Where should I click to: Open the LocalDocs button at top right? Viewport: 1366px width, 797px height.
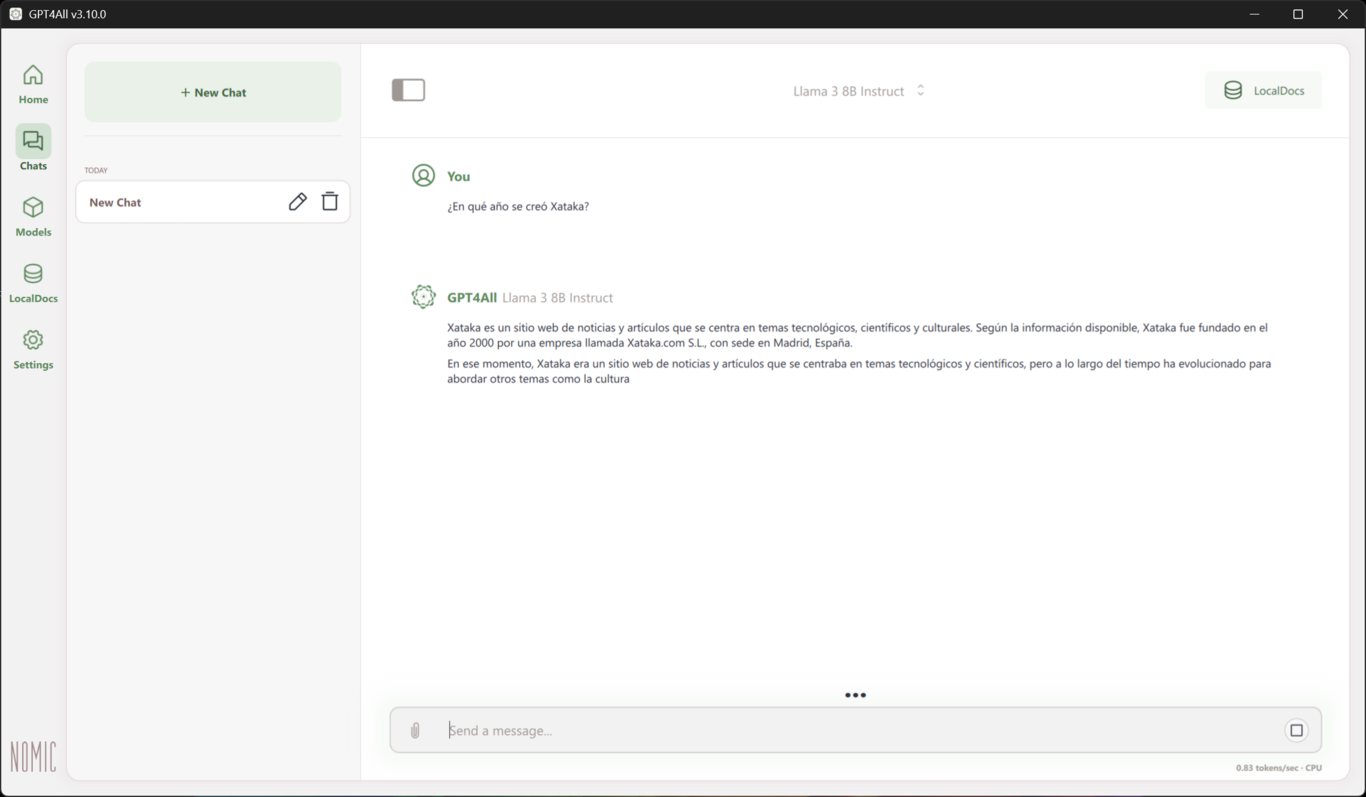[x=1263, y=91]
